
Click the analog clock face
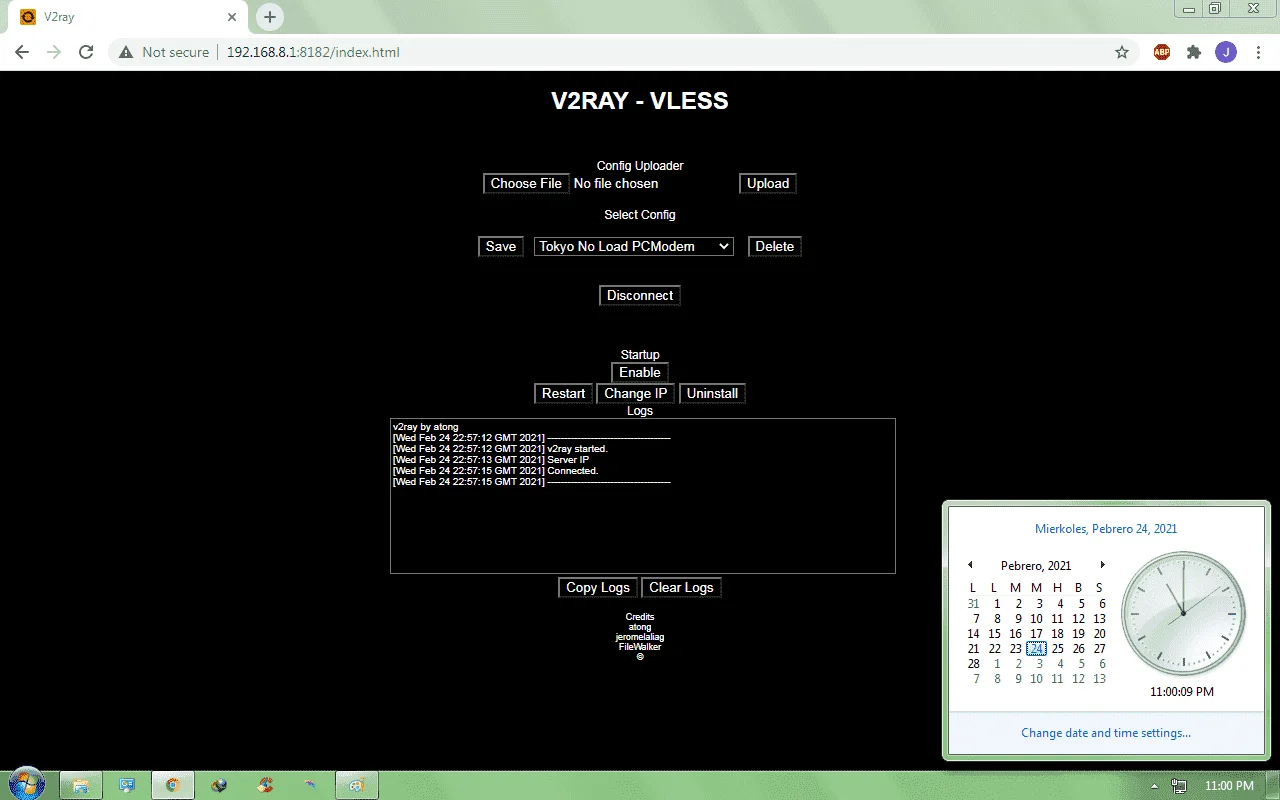(x=1184, y=613)
